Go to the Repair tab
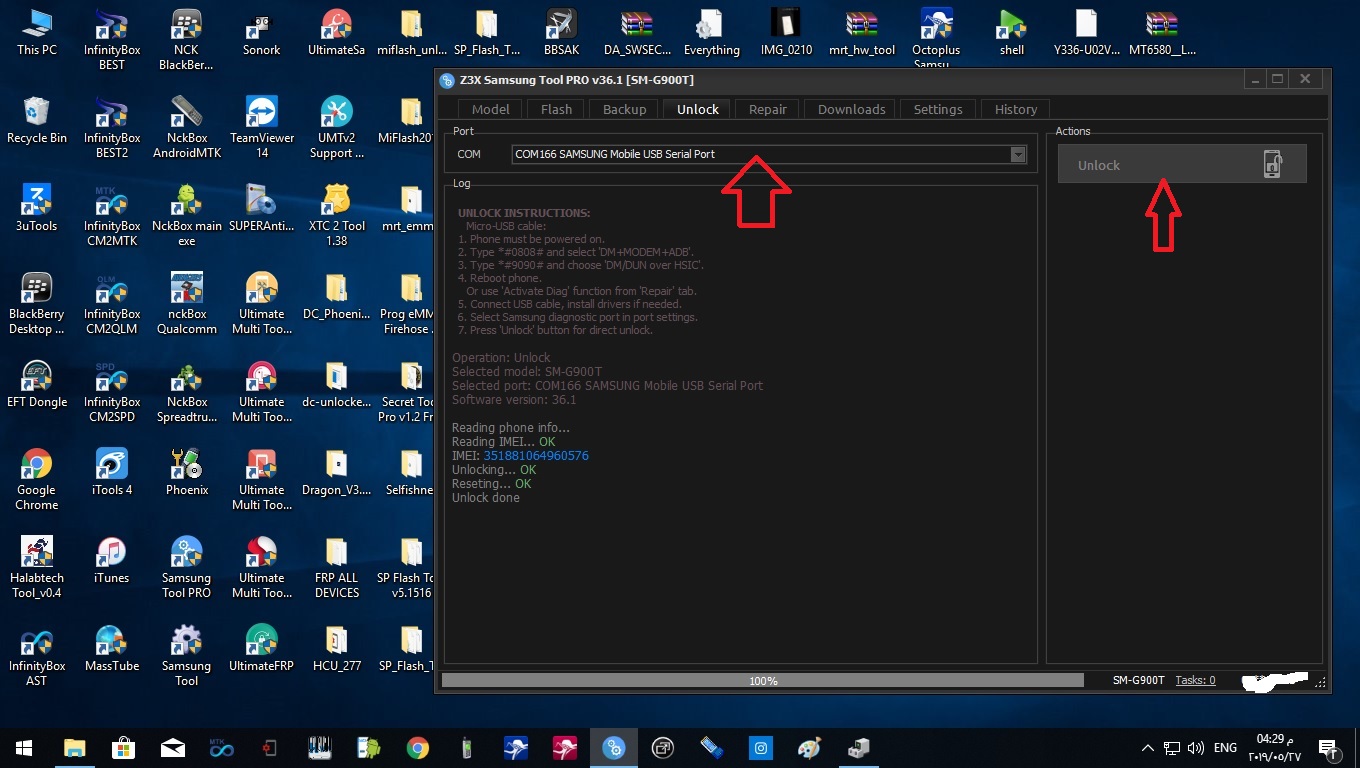Screen dimensions: 1360x768 pyautogui.click(x=768, y=109)
